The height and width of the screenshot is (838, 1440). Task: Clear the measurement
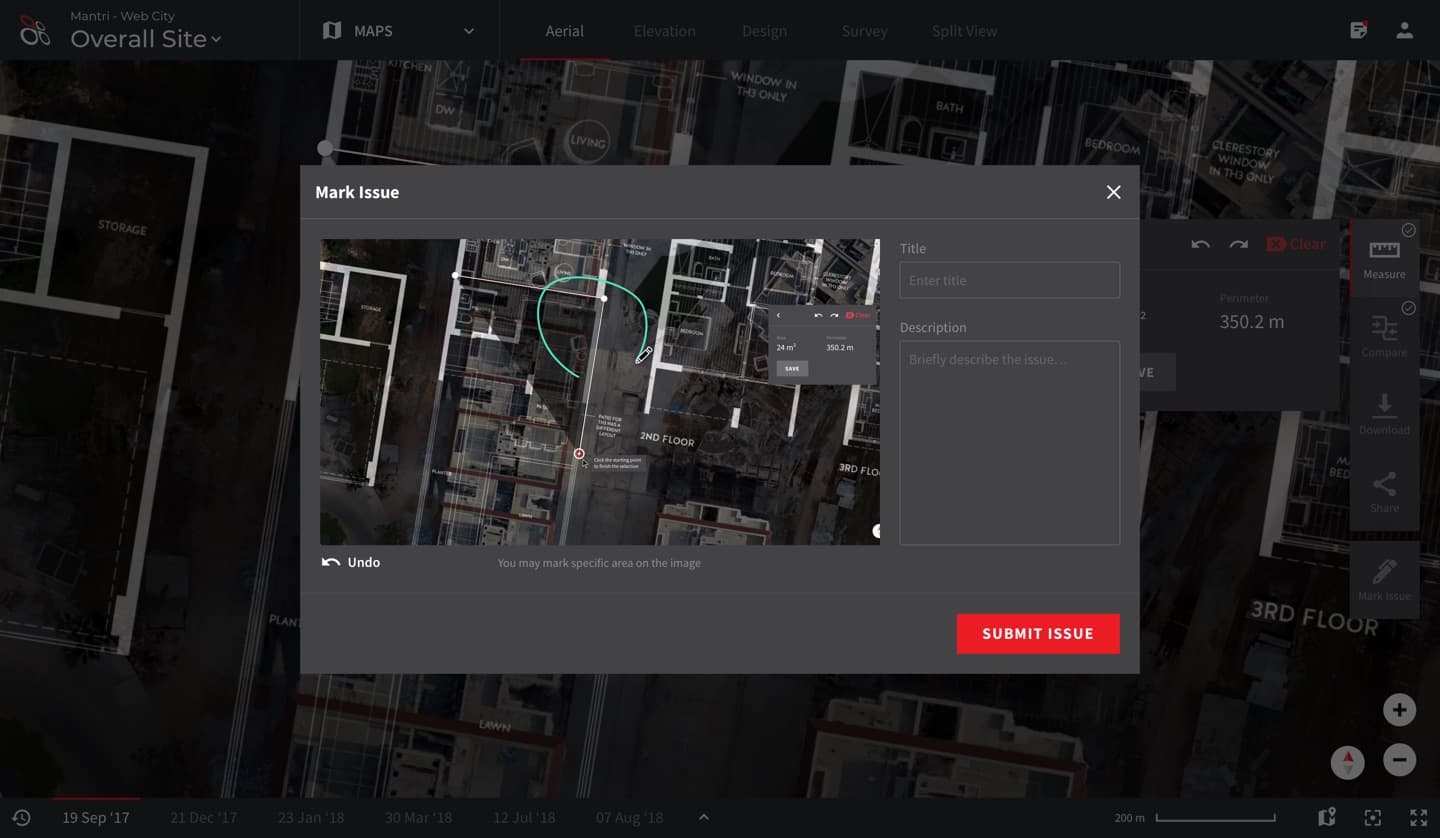point(1296,244)
